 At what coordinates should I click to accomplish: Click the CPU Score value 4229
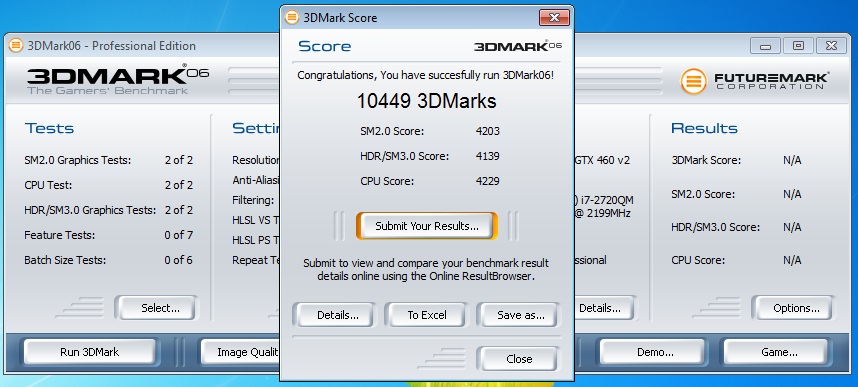pos(488,181)
